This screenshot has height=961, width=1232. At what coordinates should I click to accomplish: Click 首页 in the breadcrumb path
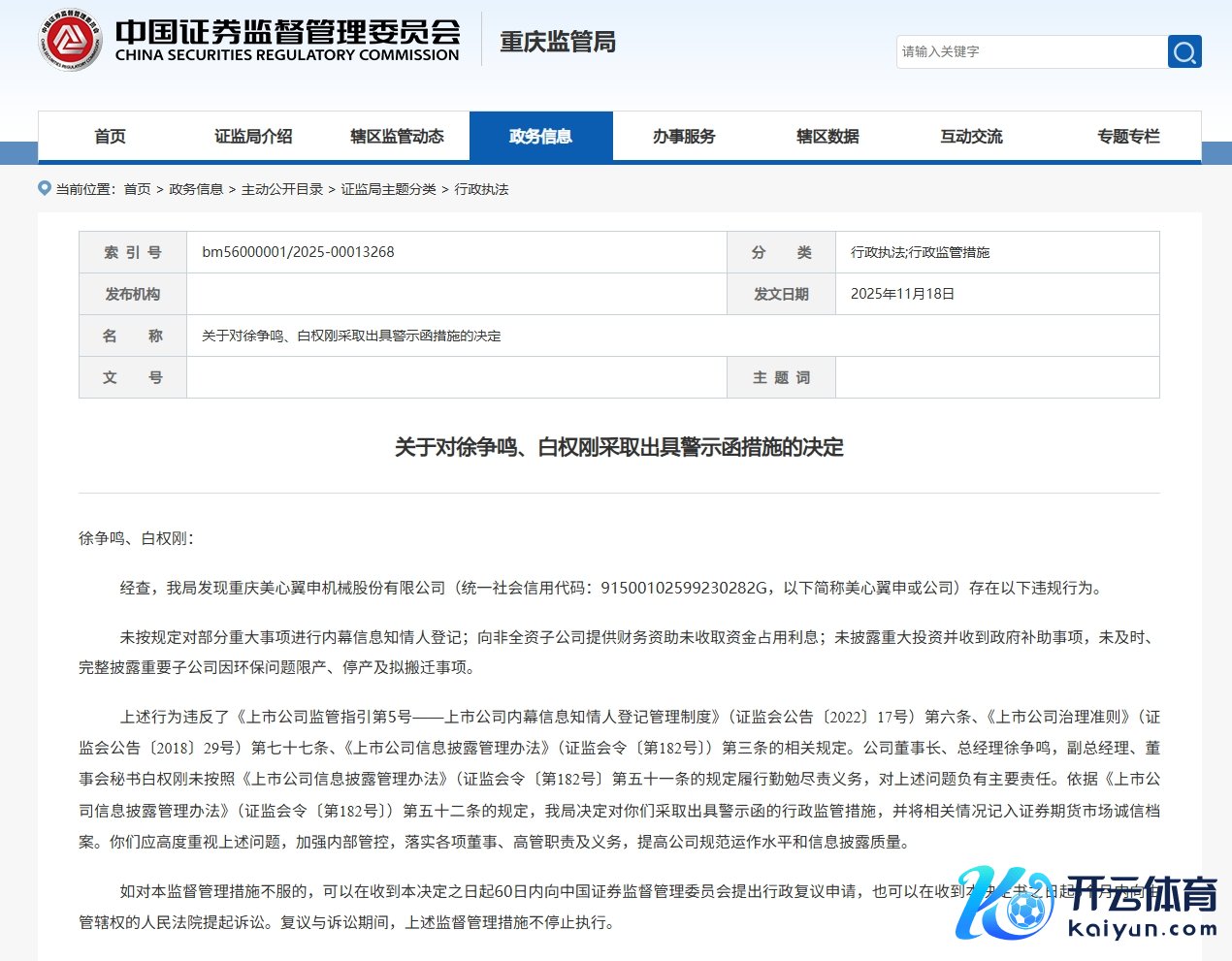click(137, 189)
